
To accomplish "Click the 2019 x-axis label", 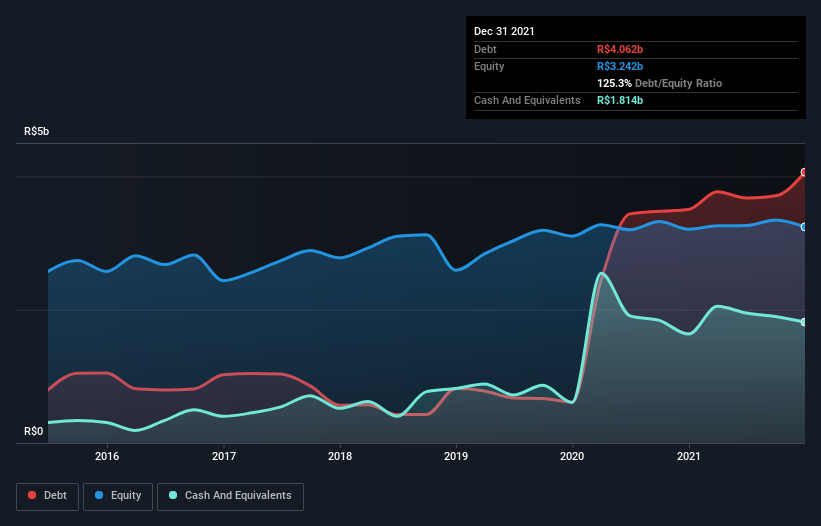I will (456, 456).
